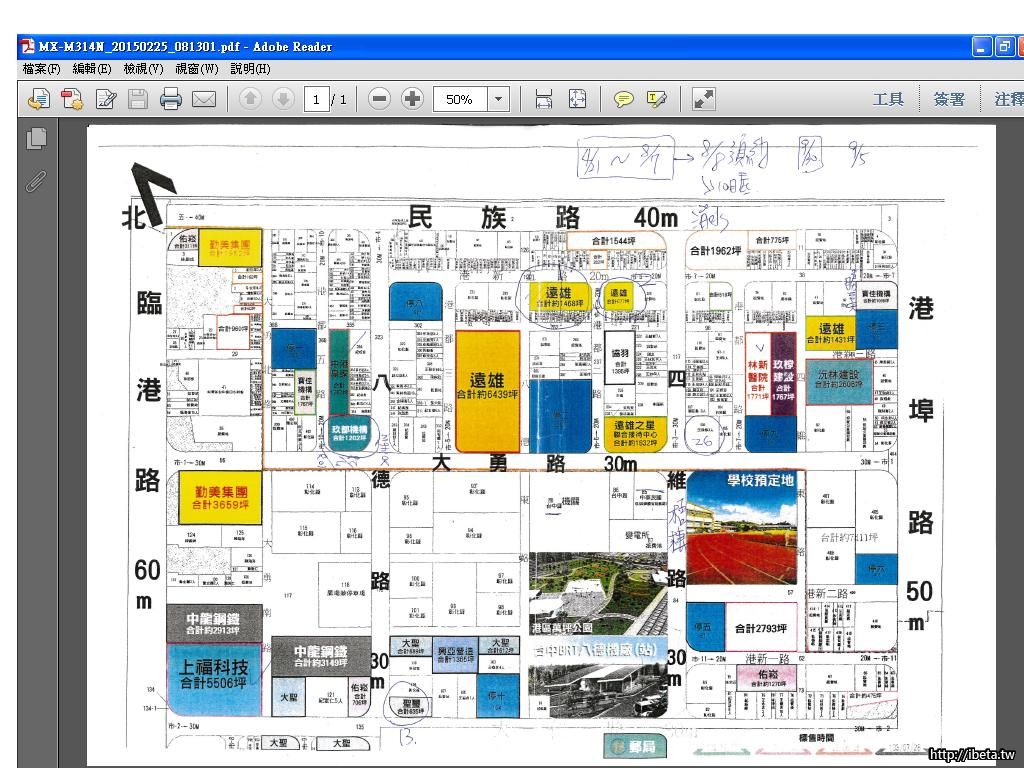The width and height of the screenshot is (1024, 768).
Task: Open the page thumbnails panel
Action: (37, 139)
